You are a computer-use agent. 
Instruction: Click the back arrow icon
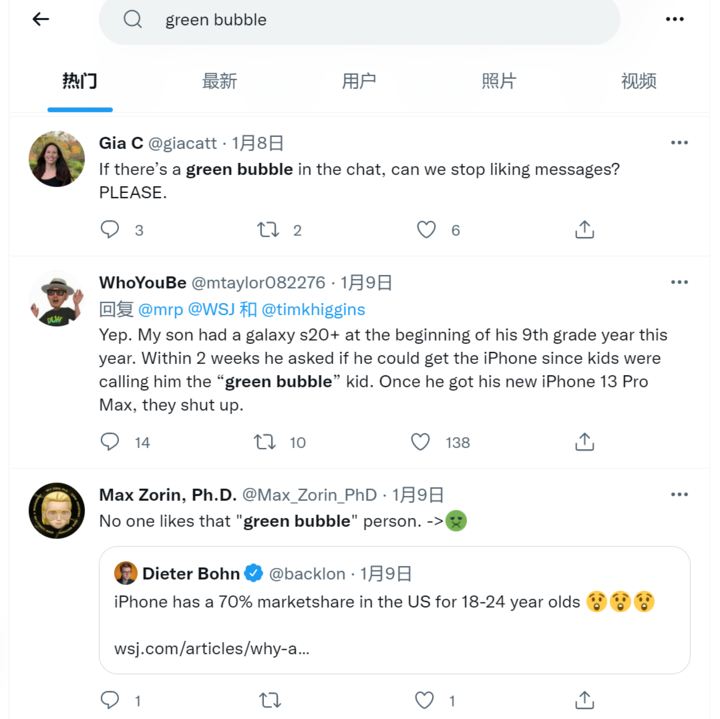[x=41, y=19]
